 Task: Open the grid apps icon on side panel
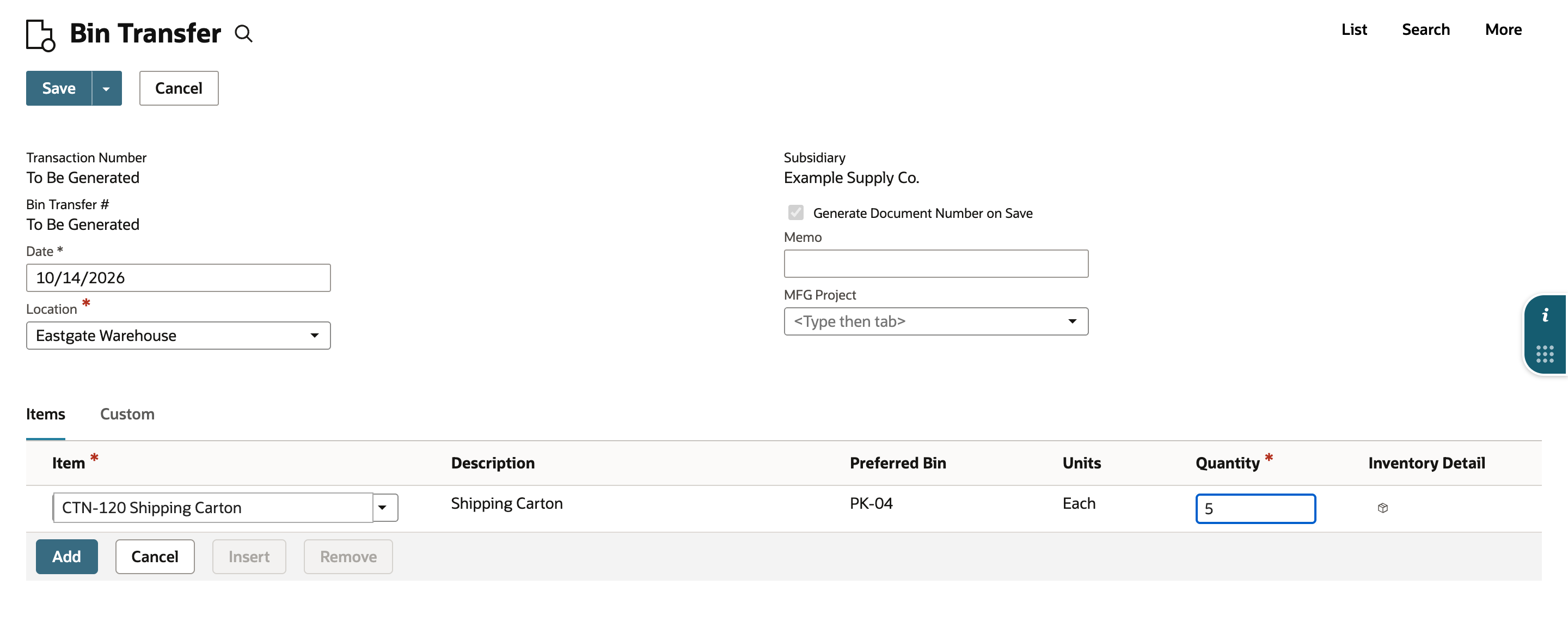1545,354
